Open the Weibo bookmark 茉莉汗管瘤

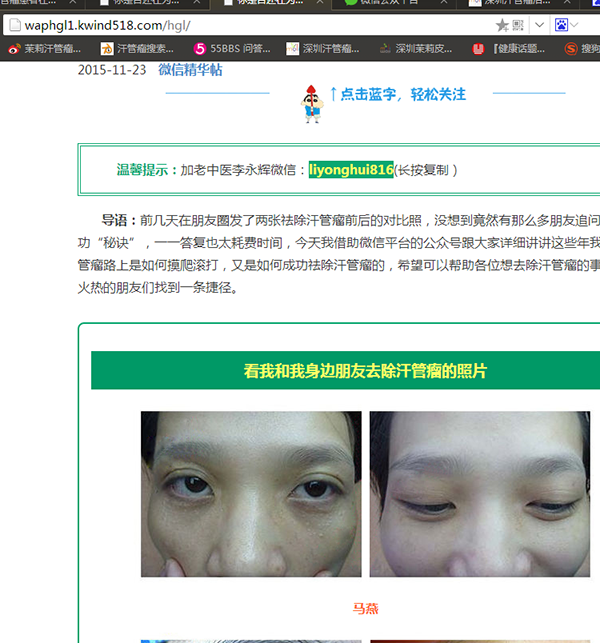point(44,49)
